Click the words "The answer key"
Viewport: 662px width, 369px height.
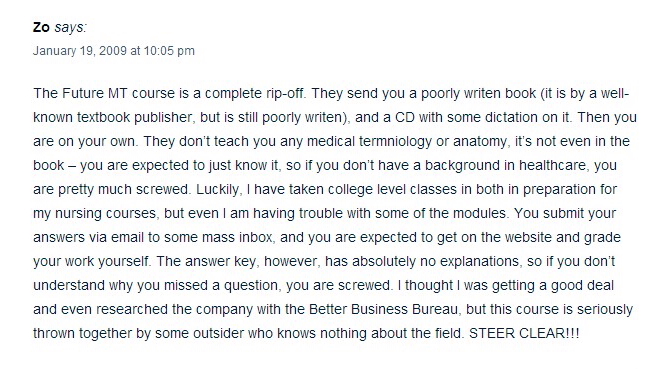click(206, 261)
